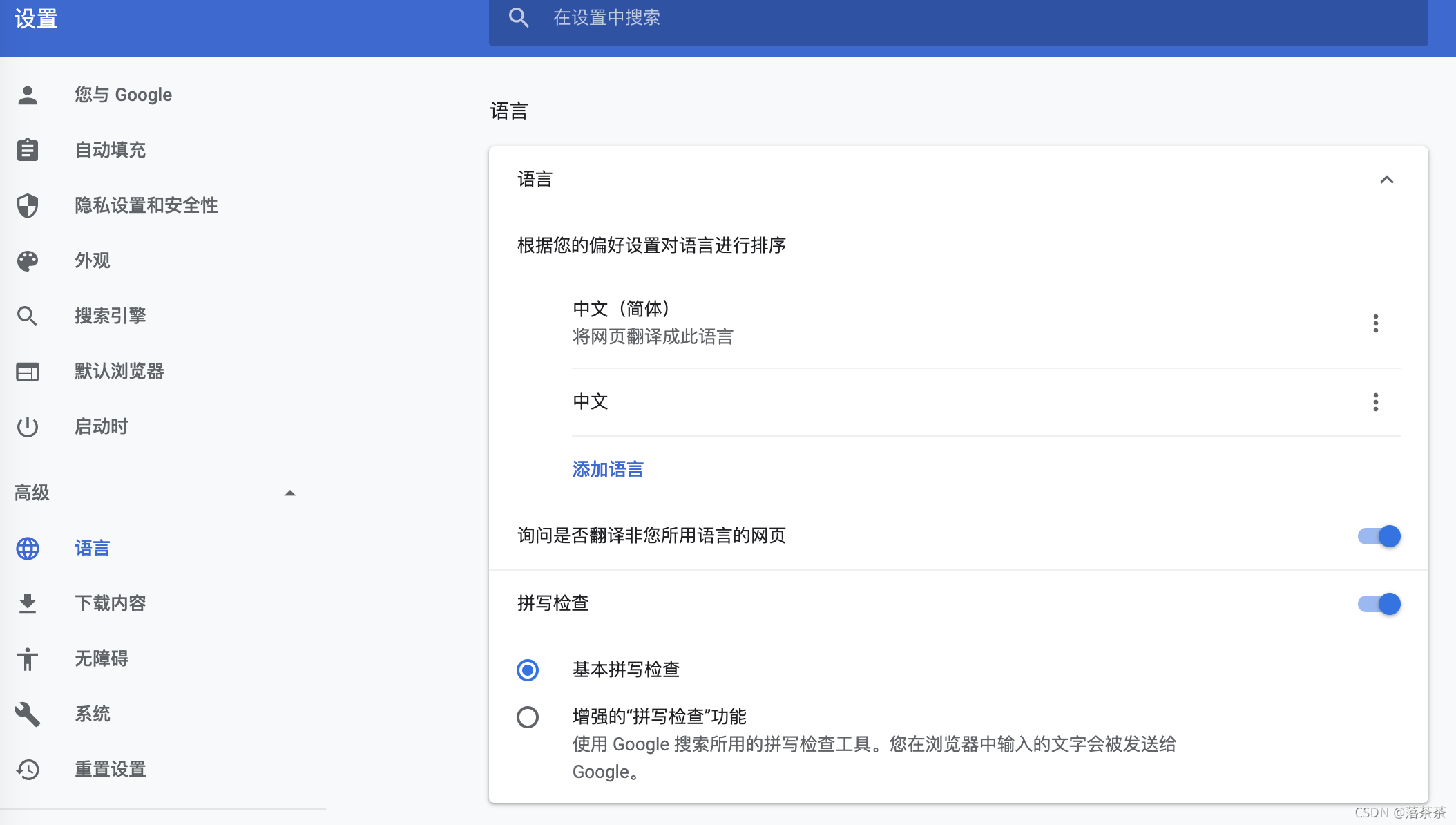Click the clipboard icon for 自动填充
Screen dimensions: 1456x825
click(x=28, y=150)
